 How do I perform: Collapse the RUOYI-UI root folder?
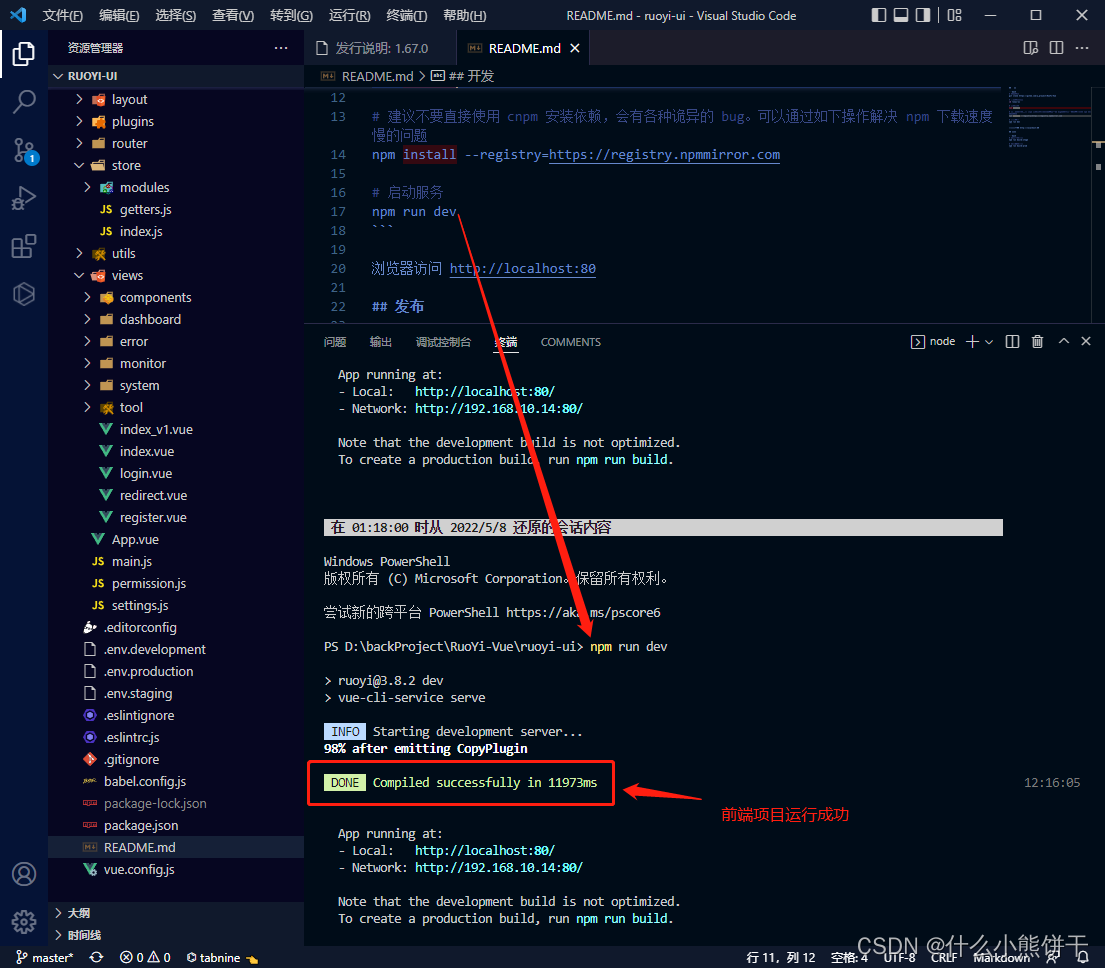176,76
